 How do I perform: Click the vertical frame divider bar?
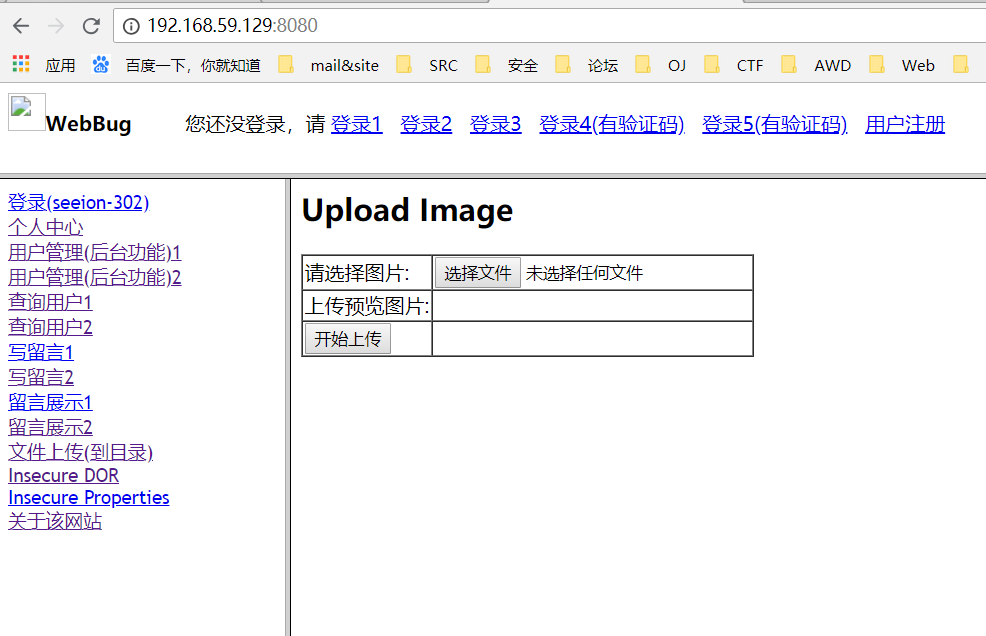pos(288,408)
